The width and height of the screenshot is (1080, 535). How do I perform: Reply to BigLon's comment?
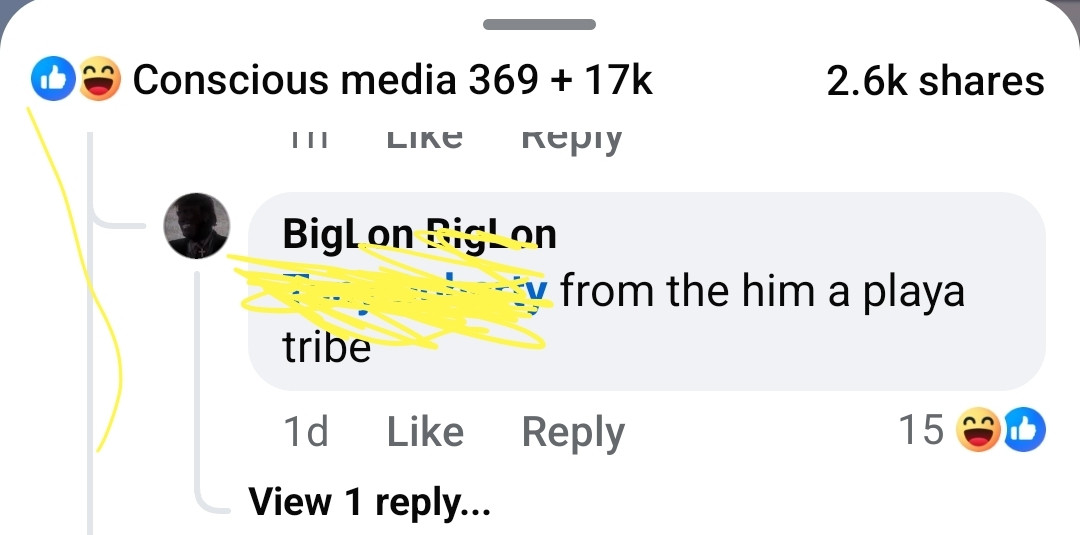[x=573, y=433]
